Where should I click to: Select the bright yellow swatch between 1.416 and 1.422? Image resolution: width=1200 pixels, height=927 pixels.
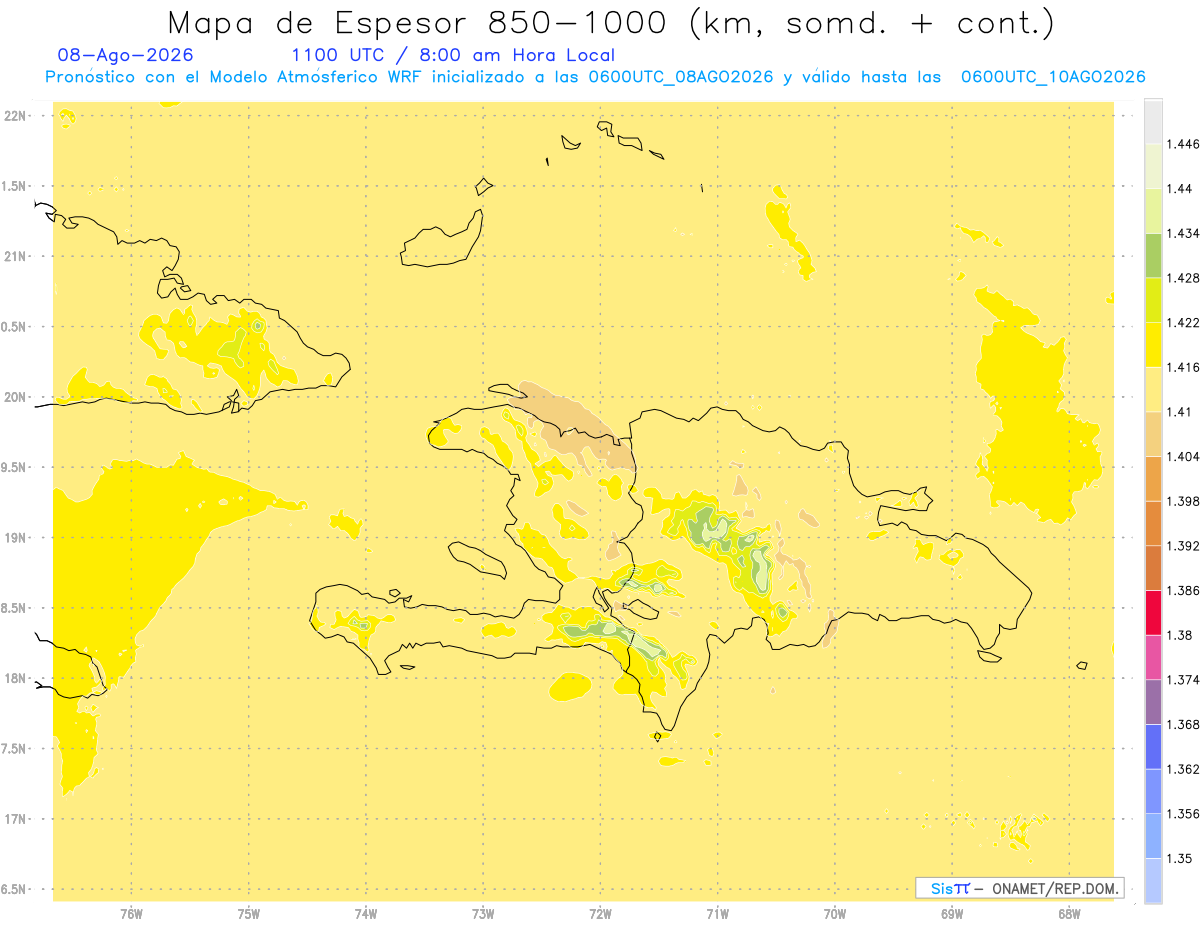1153,344
